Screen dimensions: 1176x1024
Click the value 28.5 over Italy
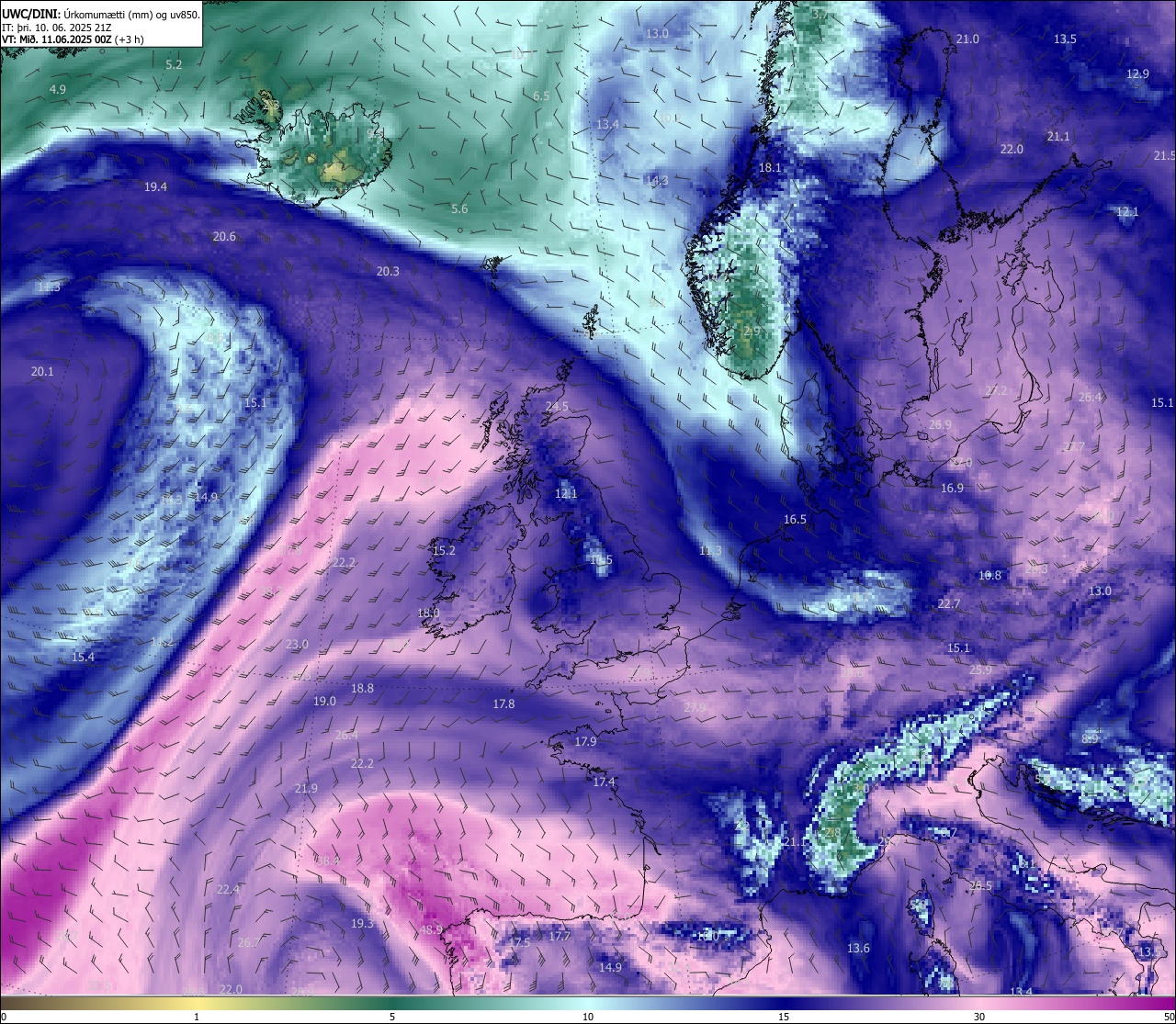(980, 886)
